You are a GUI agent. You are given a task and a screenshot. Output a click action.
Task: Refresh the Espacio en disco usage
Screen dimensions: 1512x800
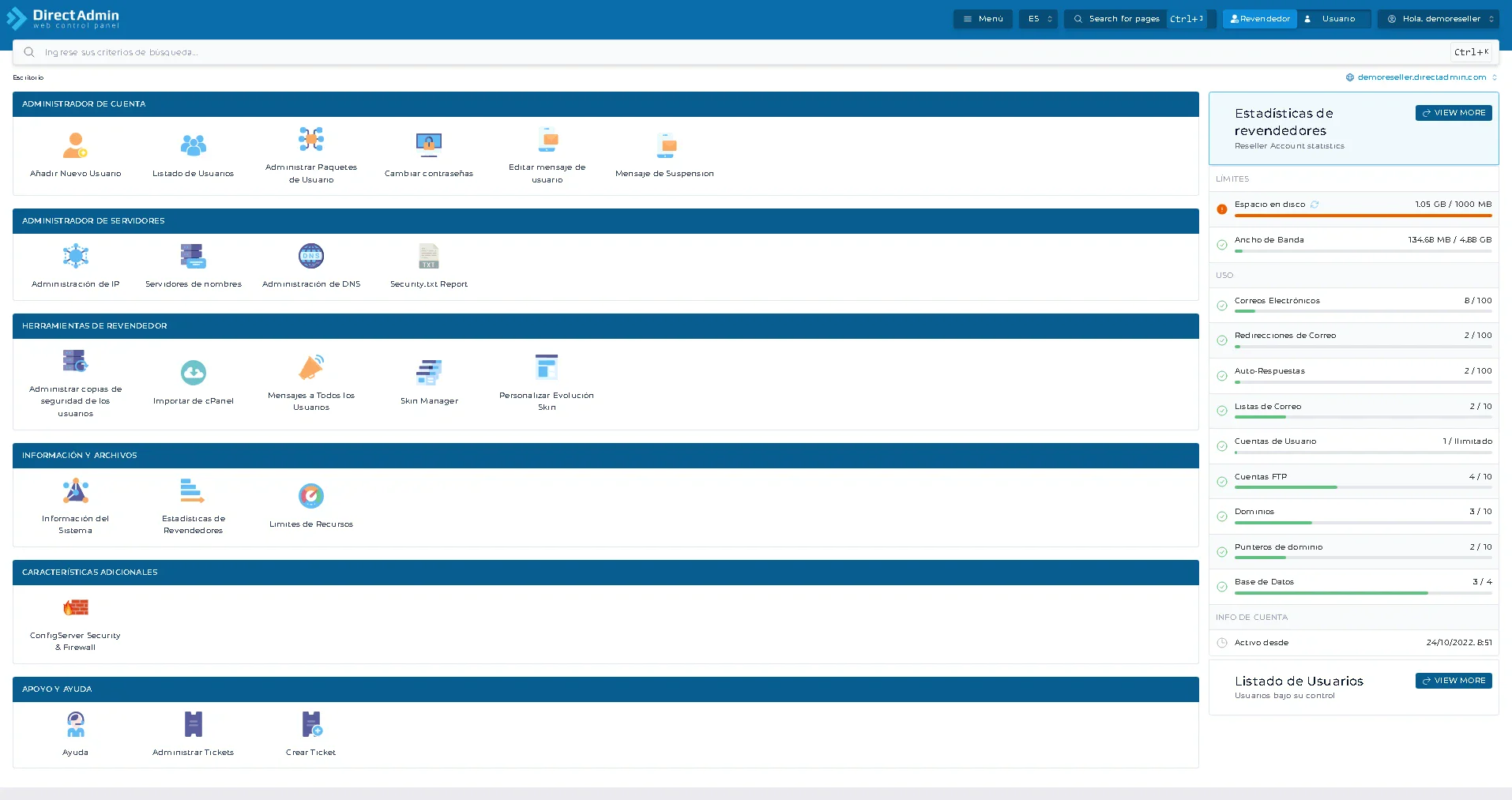click(x=1314, y=204)
